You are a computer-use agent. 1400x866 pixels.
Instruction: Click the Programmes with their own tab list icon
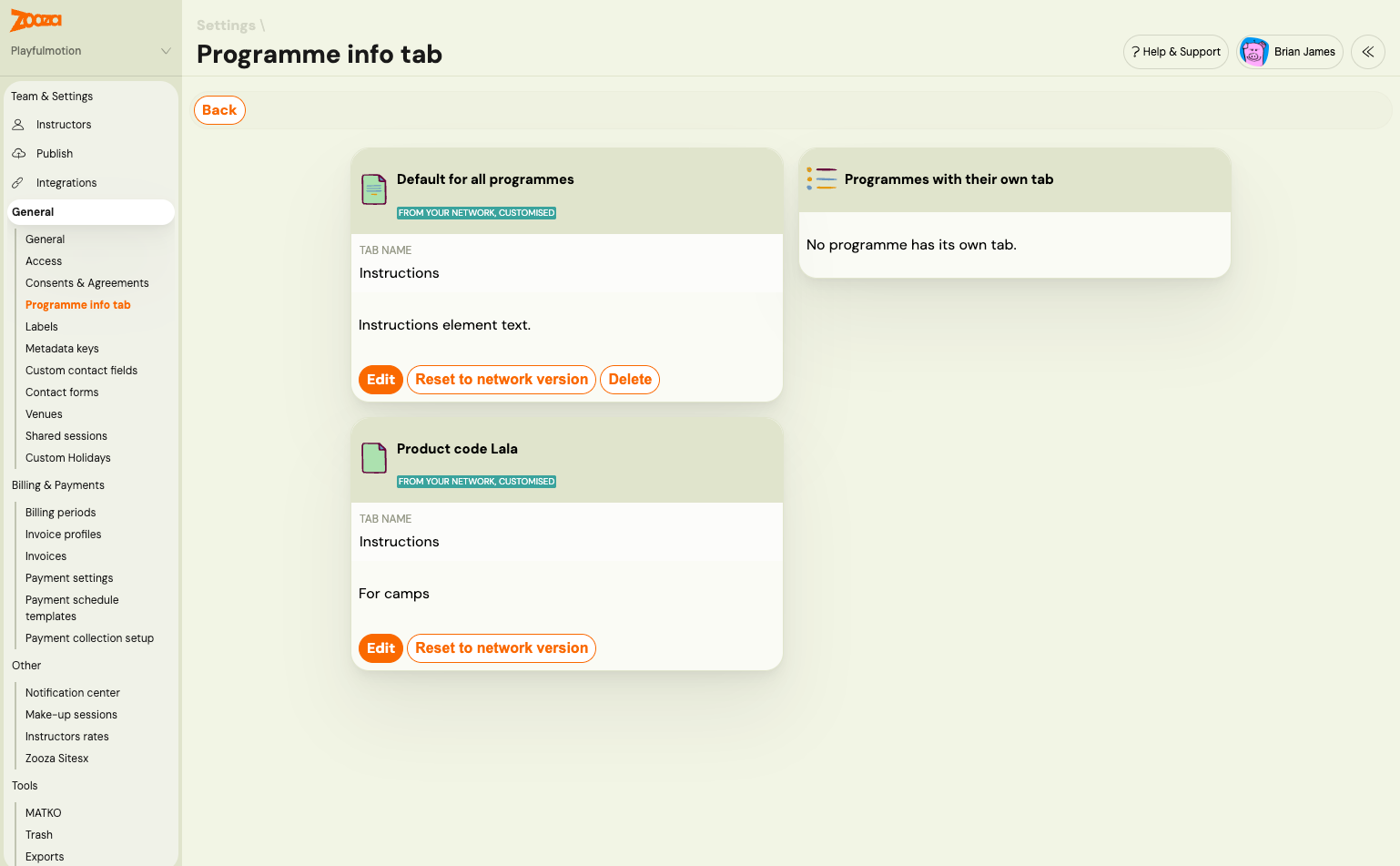821,178
